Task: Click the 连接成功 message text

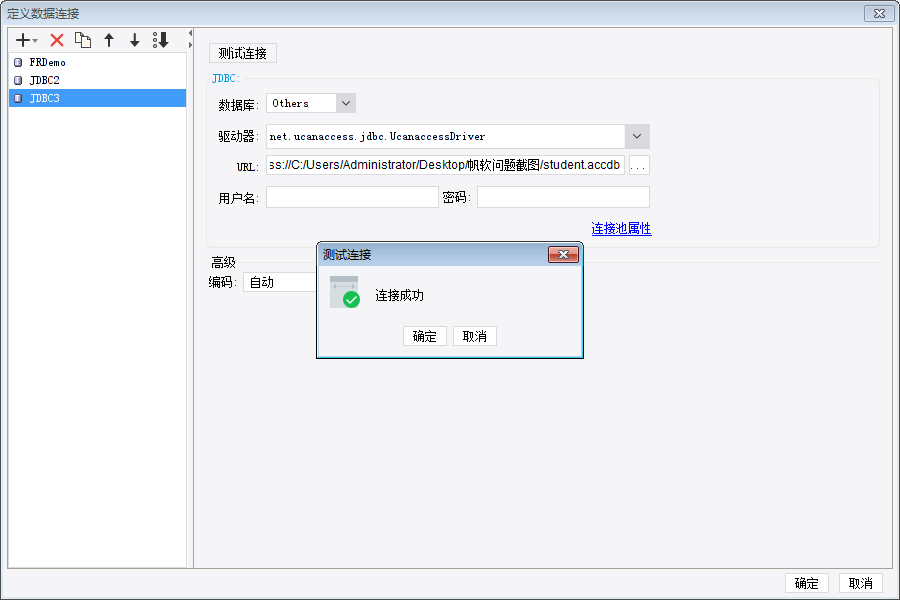Action: 399,296
